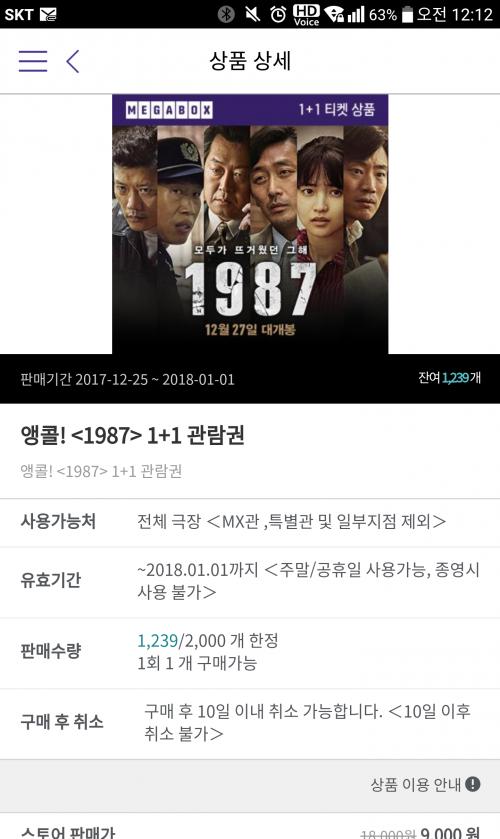The width and height of the screenshot is (500, 839).
Task: Tap the muted sound status icon
Action: point(252,14)
